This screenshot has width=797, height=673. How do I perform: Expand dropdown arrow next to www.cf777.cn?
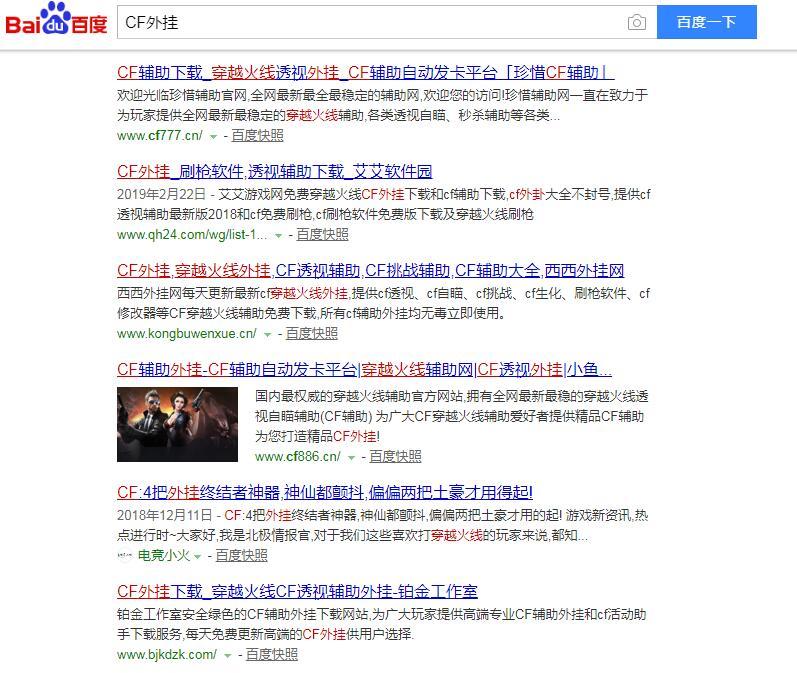[x=213, y=137]
